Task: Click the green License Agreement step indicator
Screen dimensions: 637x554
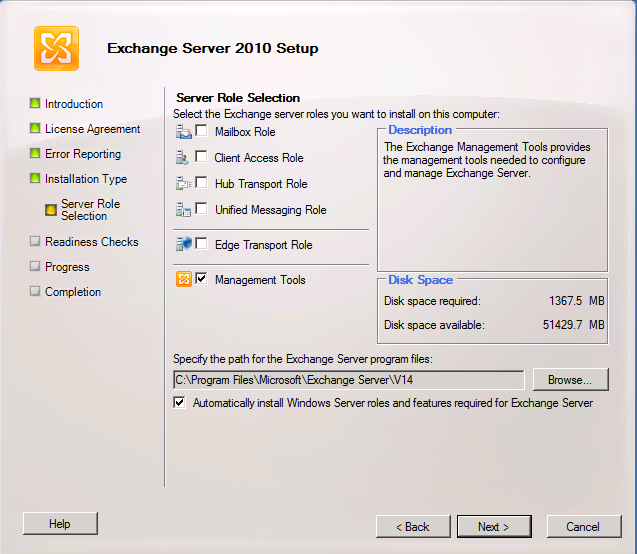Action: coord(35,128)
